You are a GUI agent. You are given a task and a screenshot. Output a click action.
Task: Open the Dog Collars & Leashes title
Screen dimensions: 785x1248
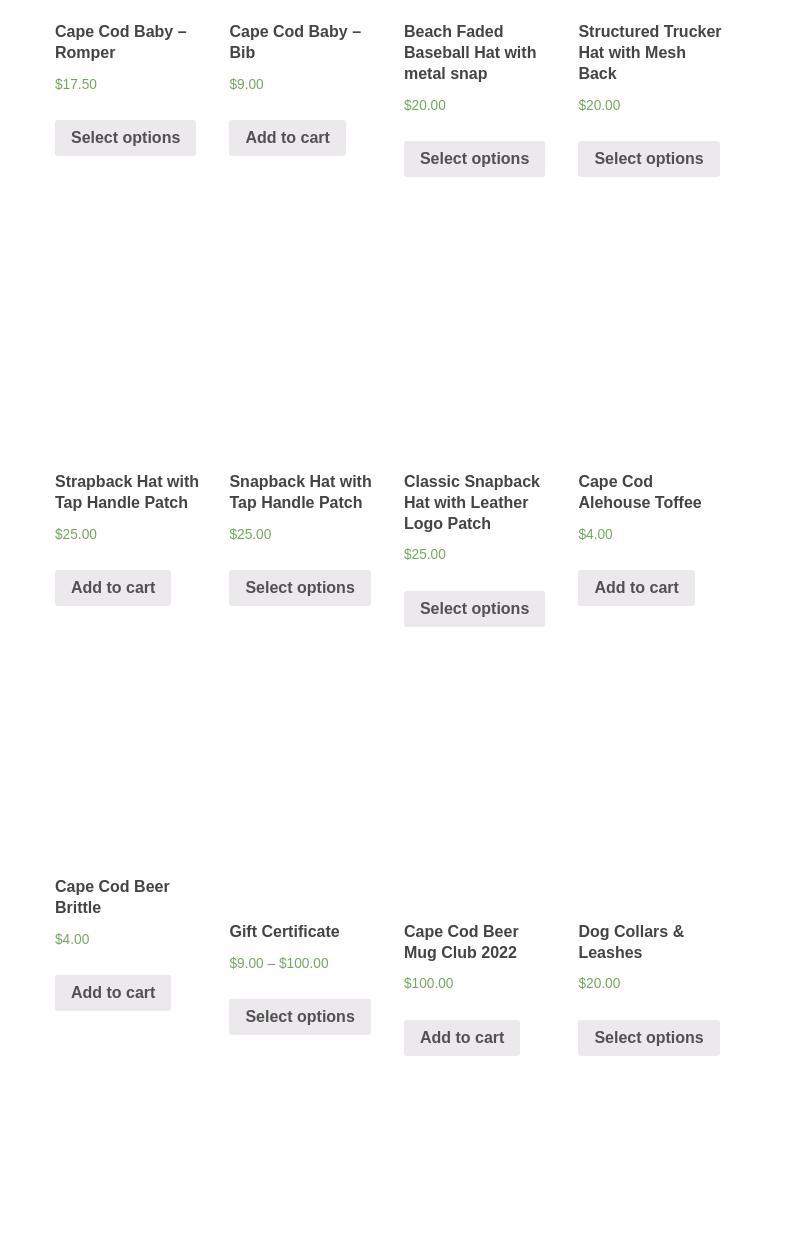[630, 942]
